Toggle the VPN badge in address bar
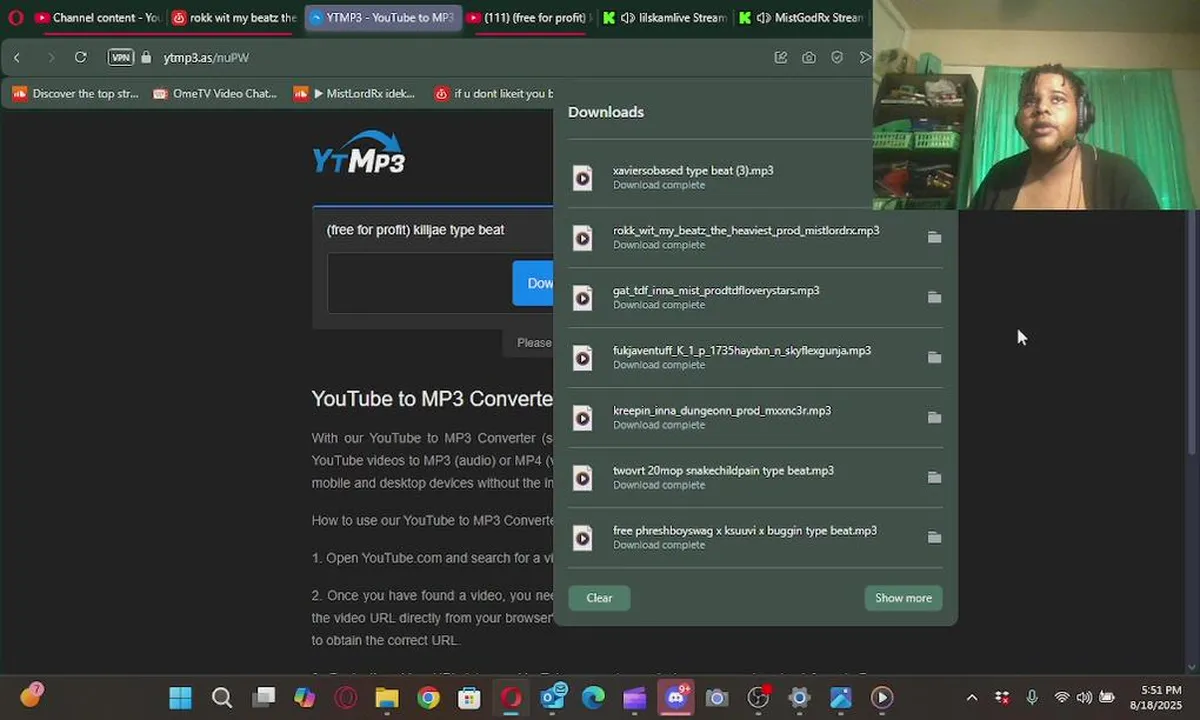1200x720 pixels. tap(121, 58)
